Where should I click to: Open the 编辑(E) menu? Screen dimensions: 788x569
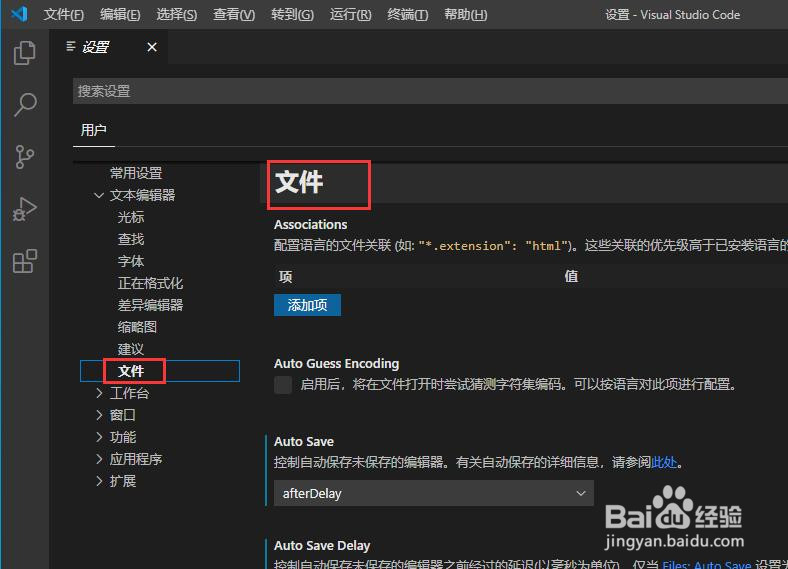click(120, 15)
